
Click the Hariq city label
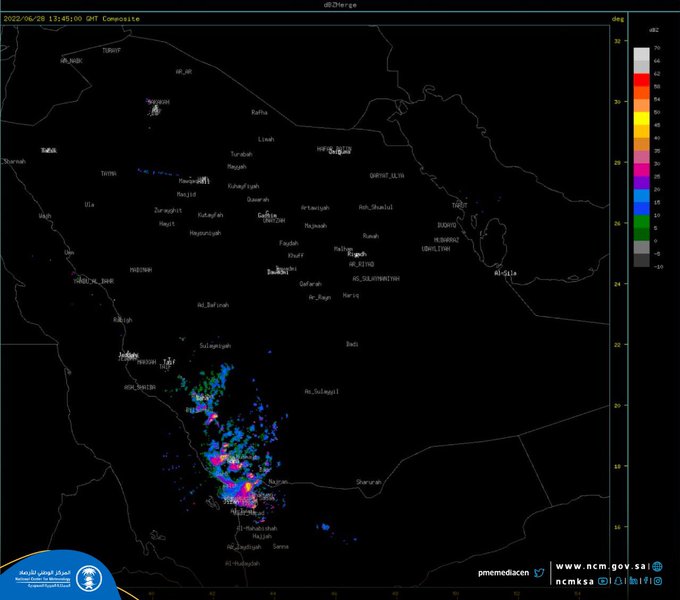pyautogui.click(x=351, y=295)
